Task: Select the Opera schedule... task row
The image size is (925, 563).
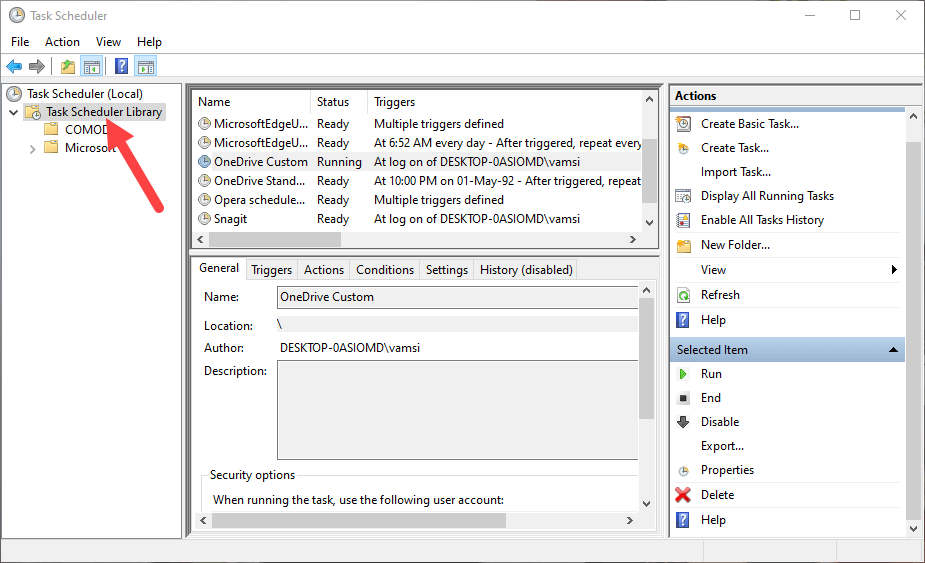Action: pos(419,200)
